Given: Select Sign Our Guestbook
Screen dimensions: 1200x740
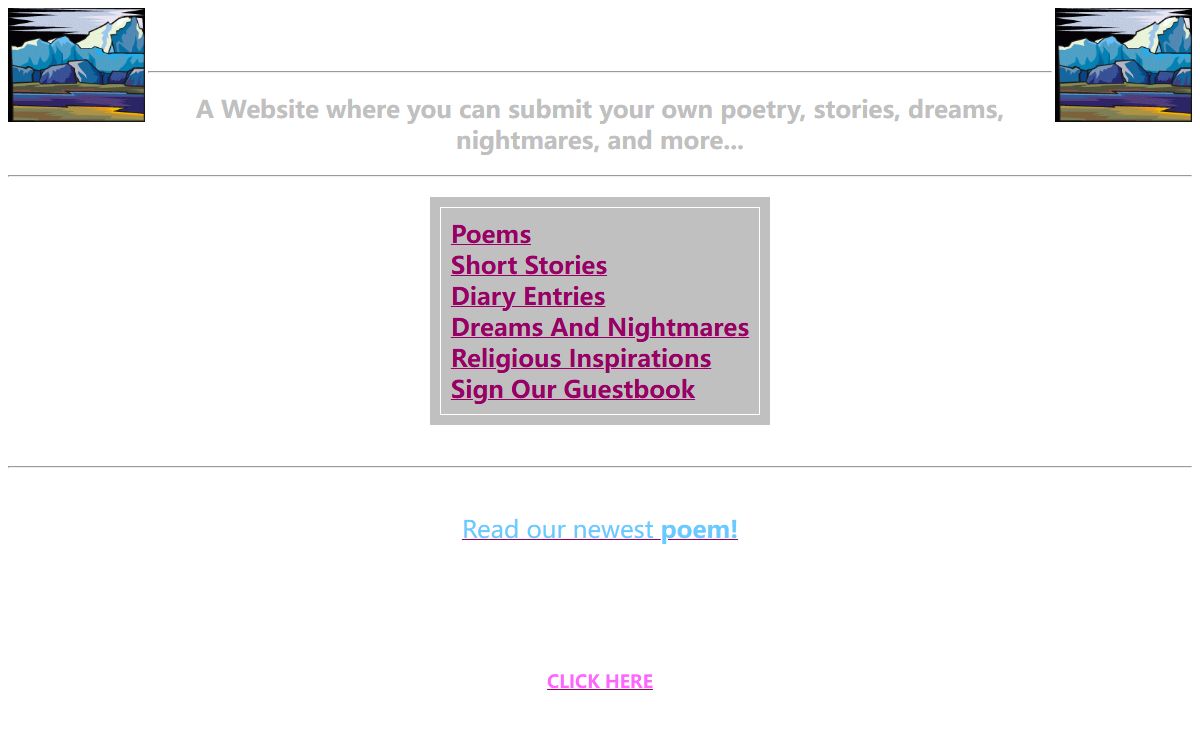Looking at the screenshot, I should [x=573, y=389].
